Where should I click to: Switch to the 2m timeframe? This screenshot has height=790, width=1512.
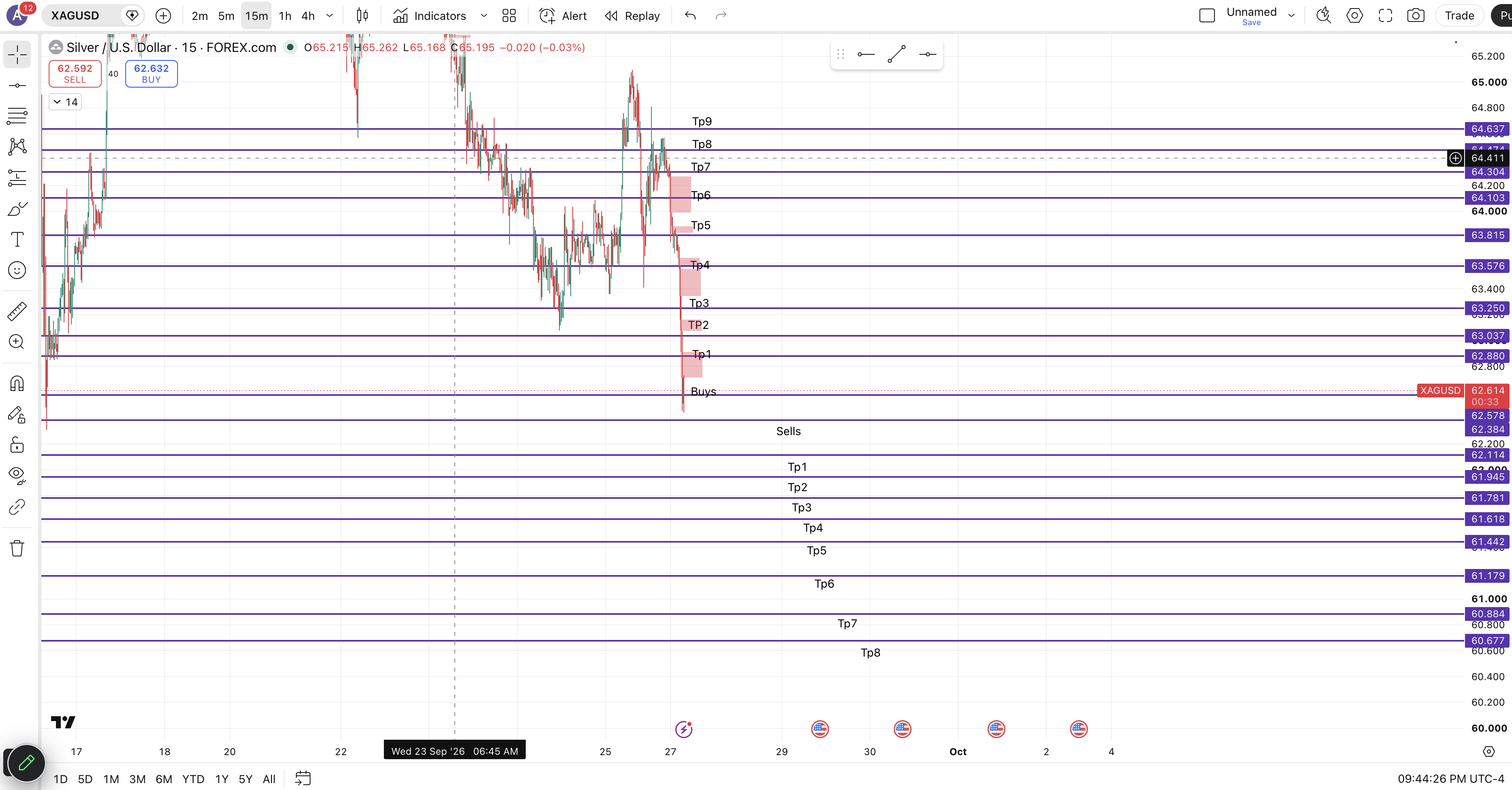click(x=199, y=16)
